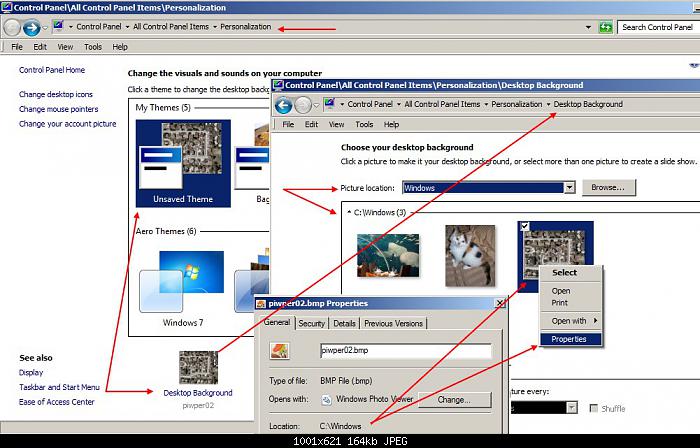700x448 pixels.
Task: Expand arrow after Personalization in Desktop Background breadcrumb
Action: pos(548,104)
